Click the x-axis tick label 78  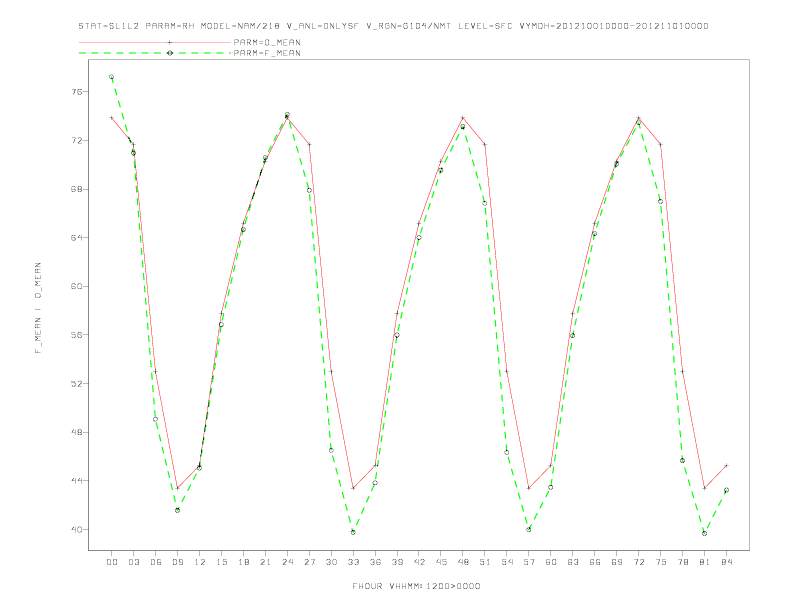[682, 562]
